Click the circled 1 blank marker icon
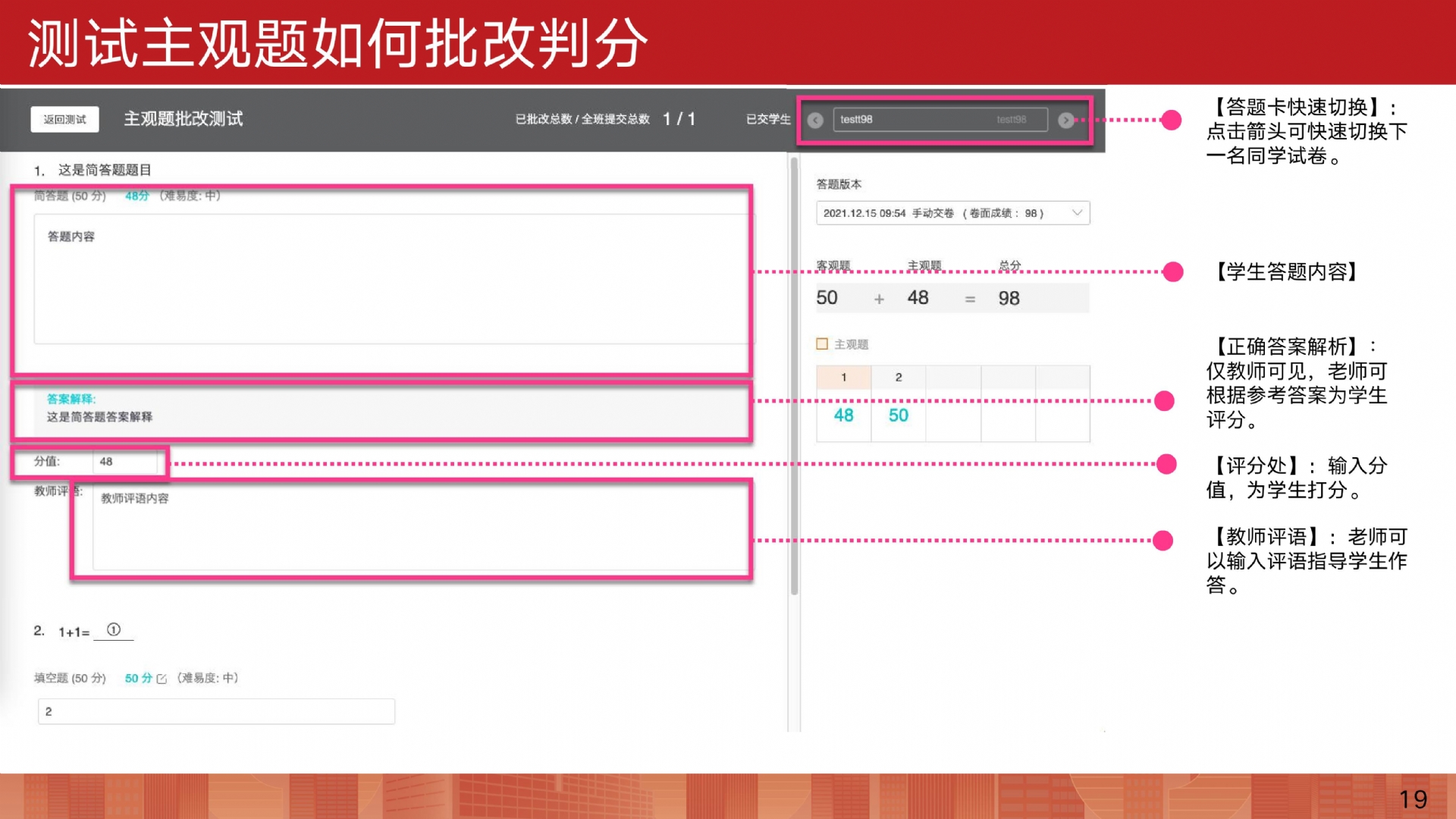Screen dimensions: 1456x819 point(114,630)
